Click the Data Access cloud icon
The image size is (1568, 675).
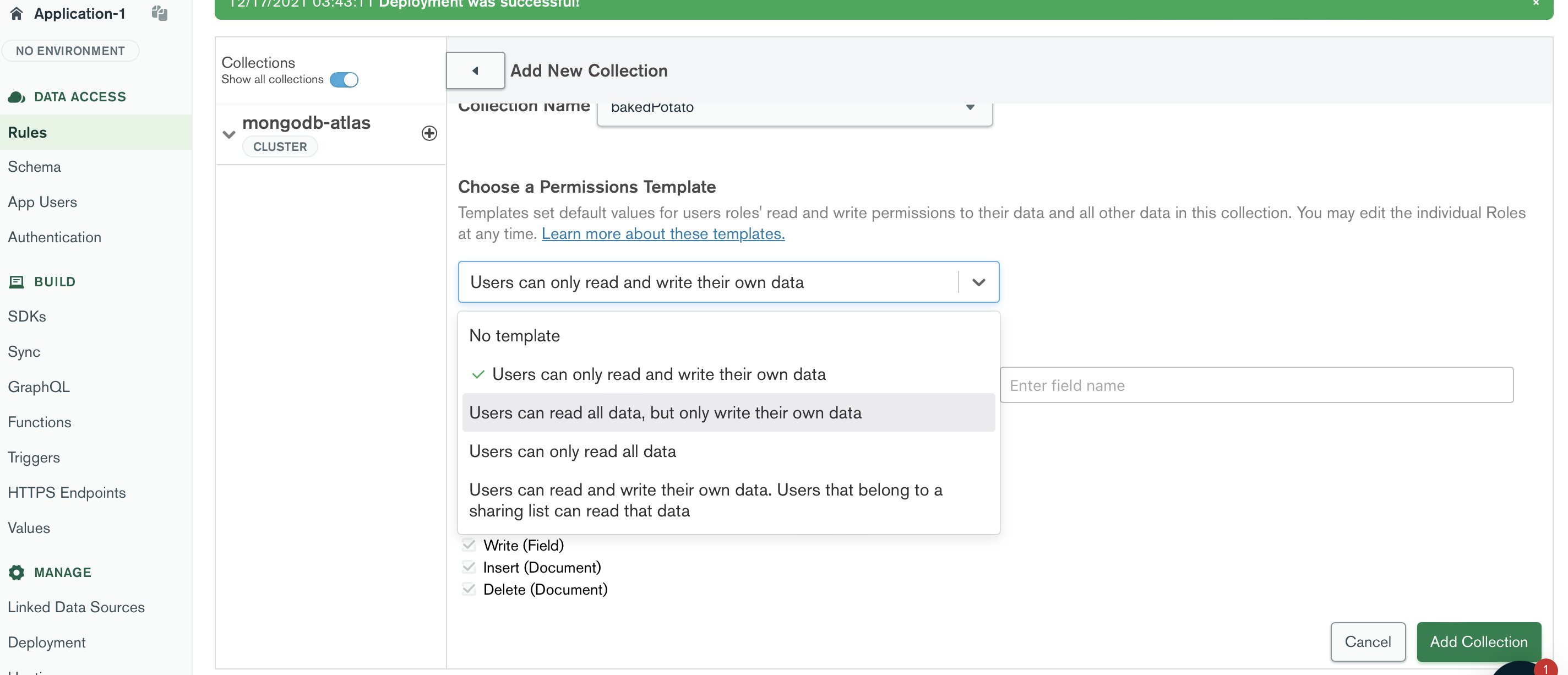pos(17,97)
